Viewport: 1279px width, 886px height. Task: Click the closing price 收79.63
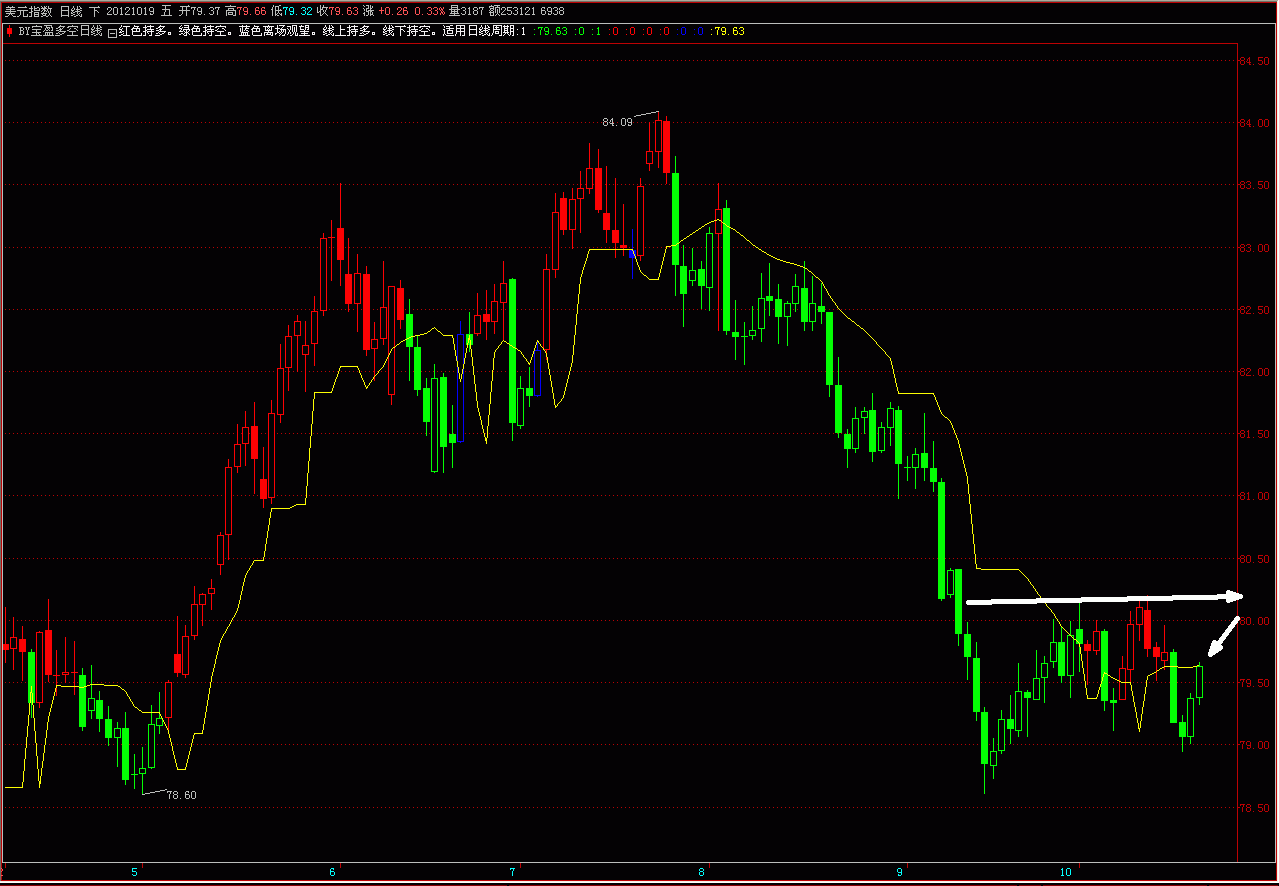pos(337,11)
